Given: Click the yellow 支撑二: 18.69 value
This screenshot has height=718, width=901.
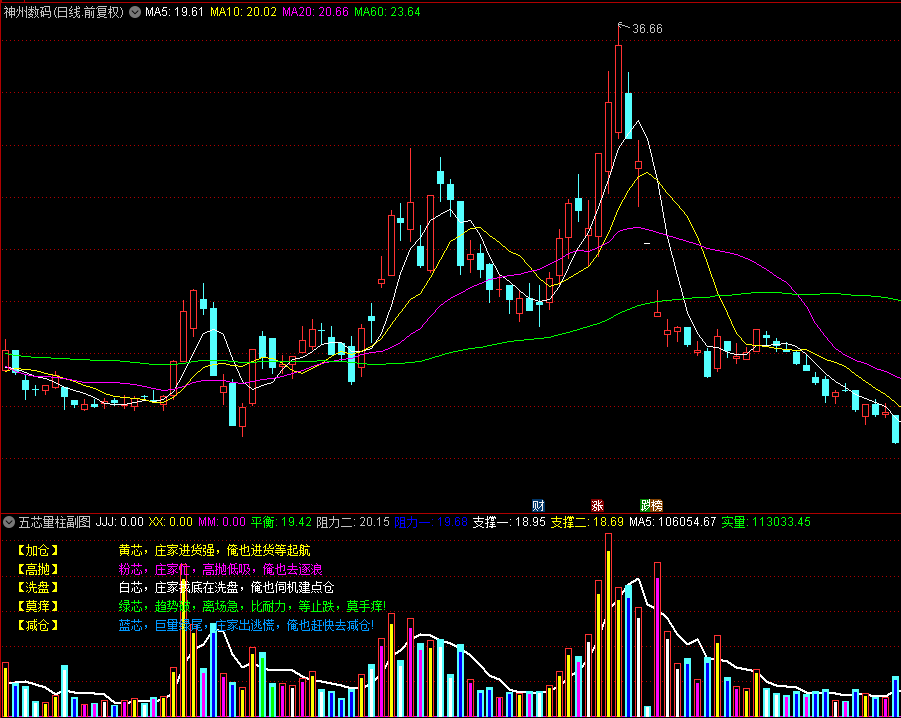Looking at the screenshot, I should pos(587,522).
